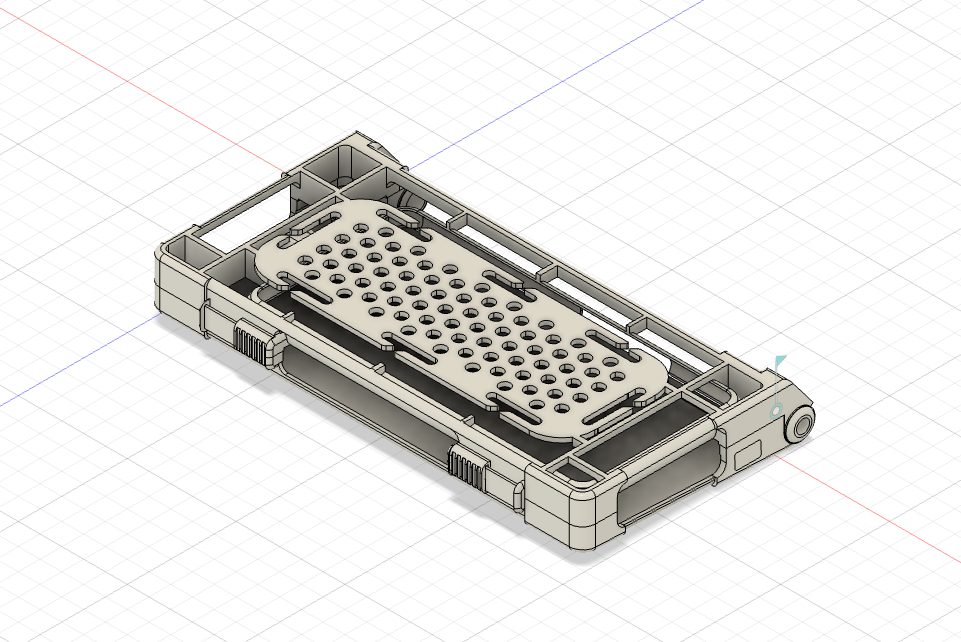Select the perforated plate's top face
961x642 pixels.
click(460, 319)
